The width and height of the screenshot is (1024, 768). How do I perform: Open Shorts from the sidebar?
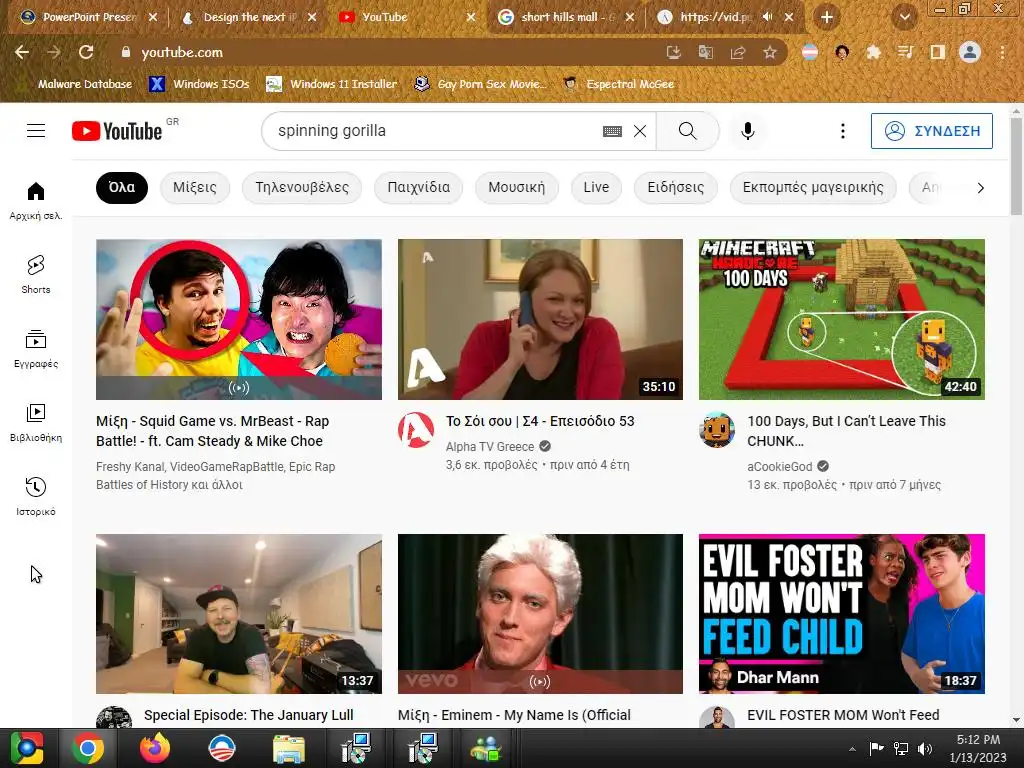[x=36, y=274]
